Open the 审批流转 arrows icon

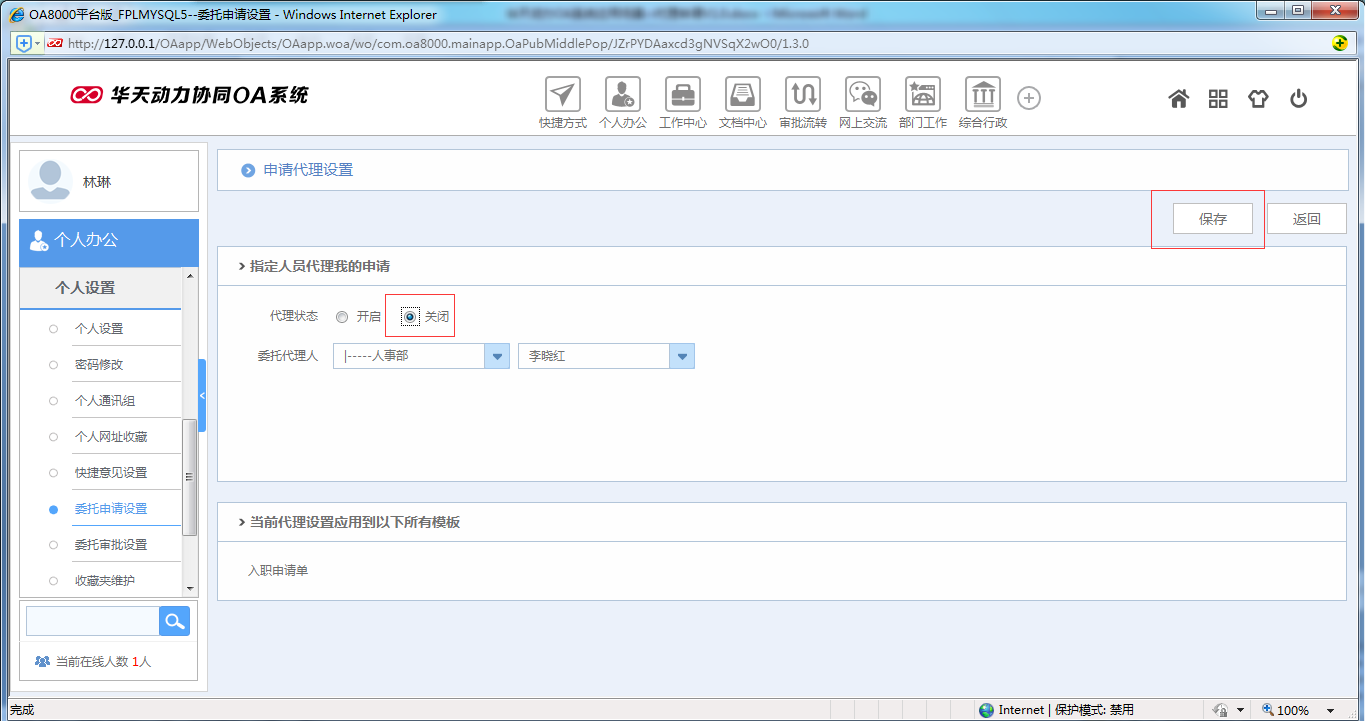point(803,95)
